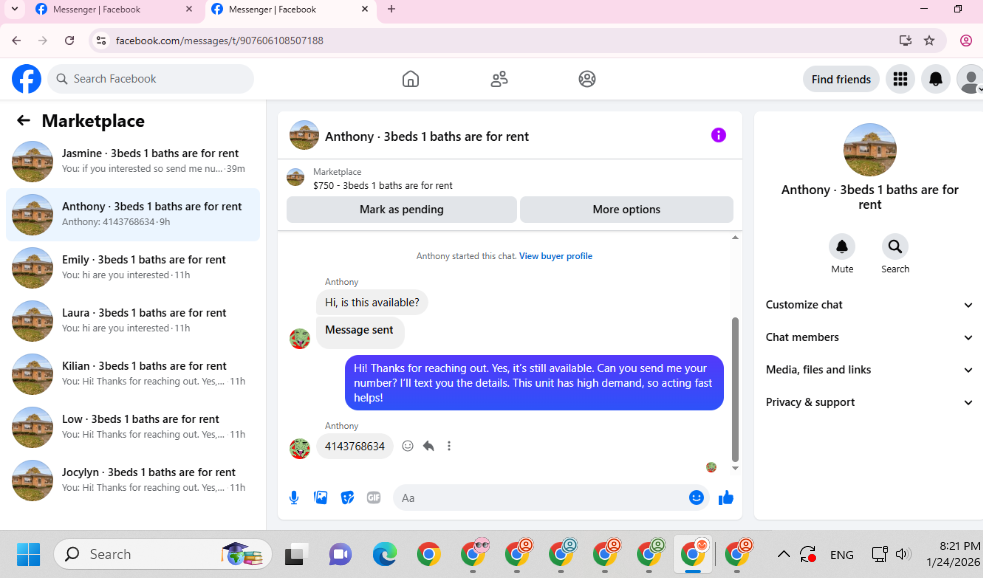Click the chat scrollbar

(x=735, y=389)
